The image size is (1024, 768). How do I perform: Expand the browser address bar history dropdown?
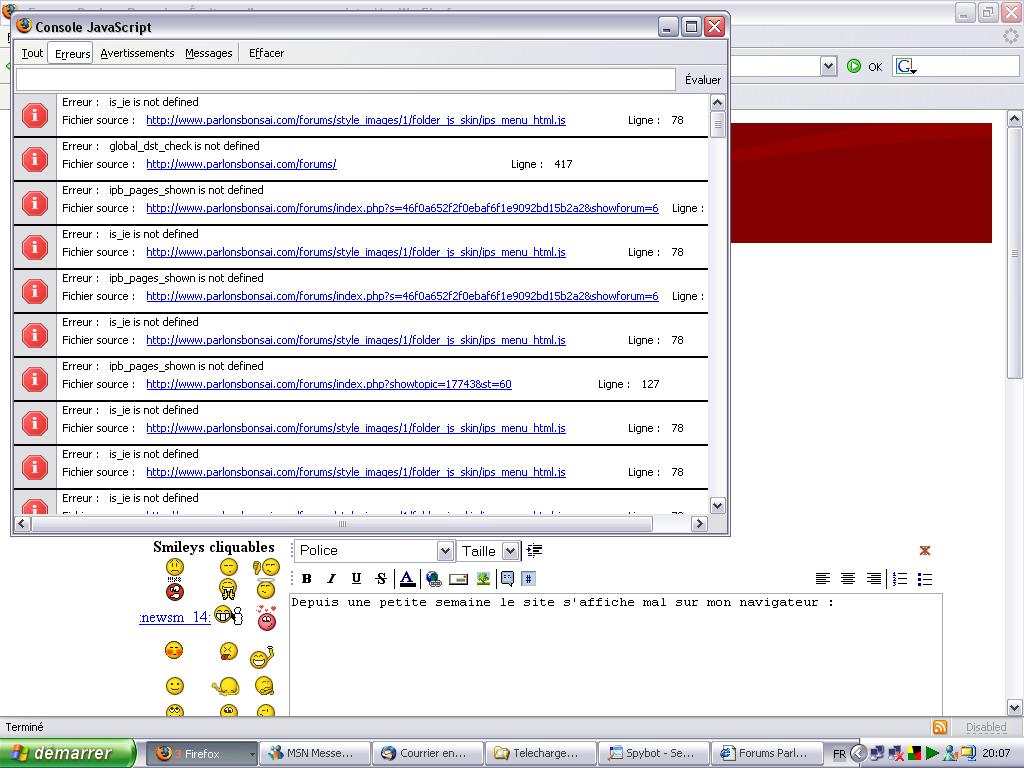tap(828, 66)
